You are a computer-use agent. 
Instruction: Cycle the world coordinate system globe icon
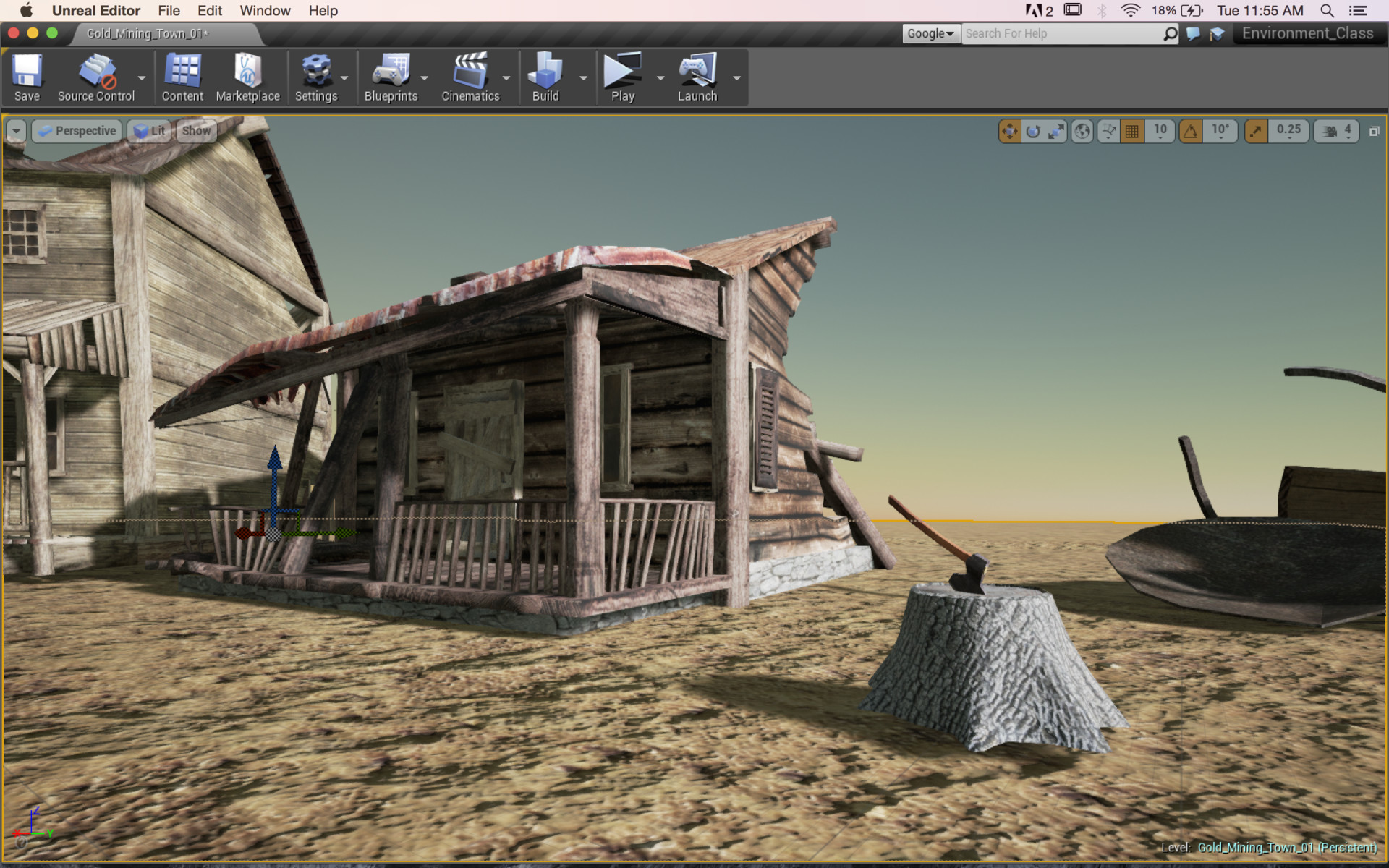pyautogui.click(x=1082, y=131)
